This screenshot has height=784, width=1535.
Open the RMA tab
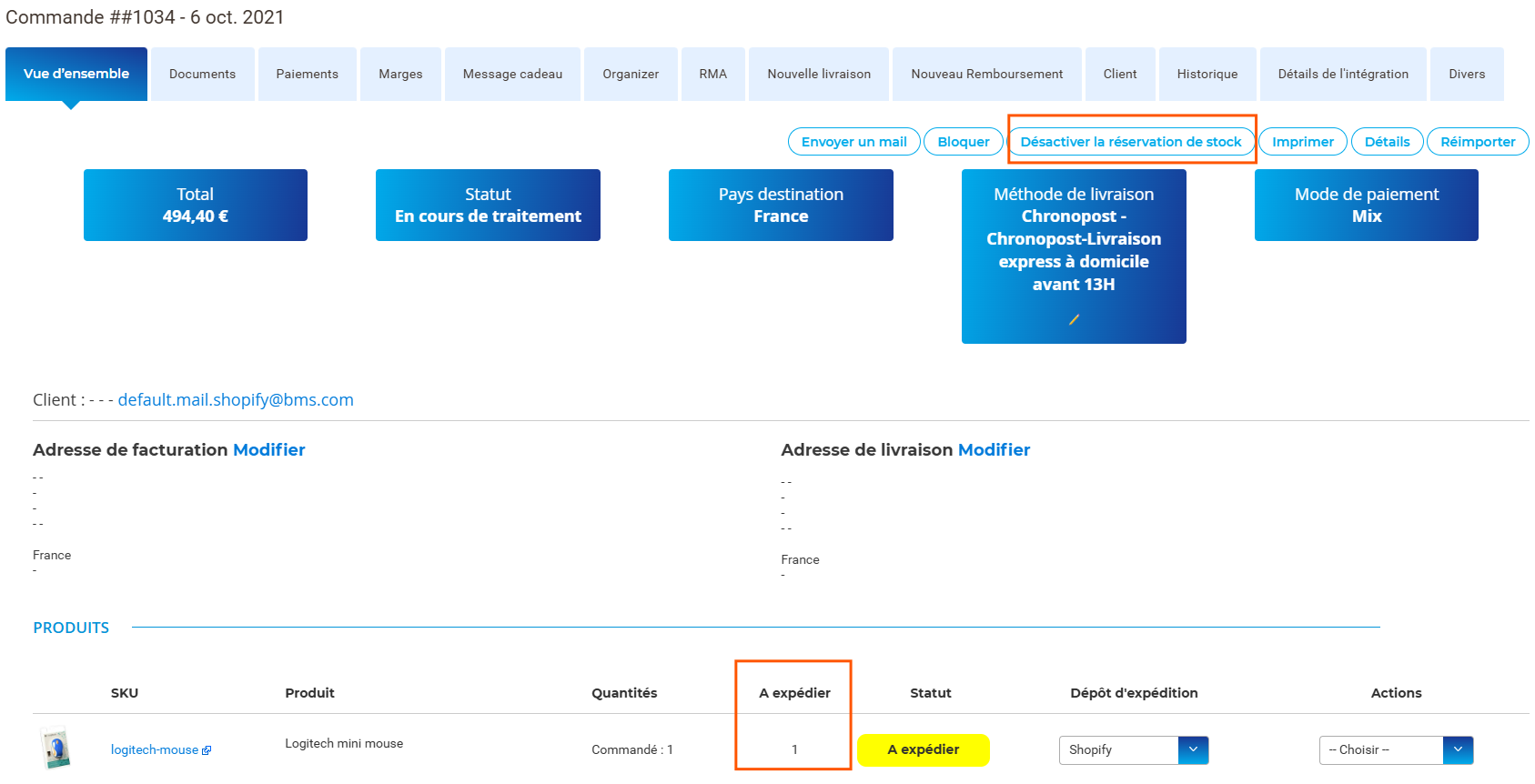click(x=712, y=74)
